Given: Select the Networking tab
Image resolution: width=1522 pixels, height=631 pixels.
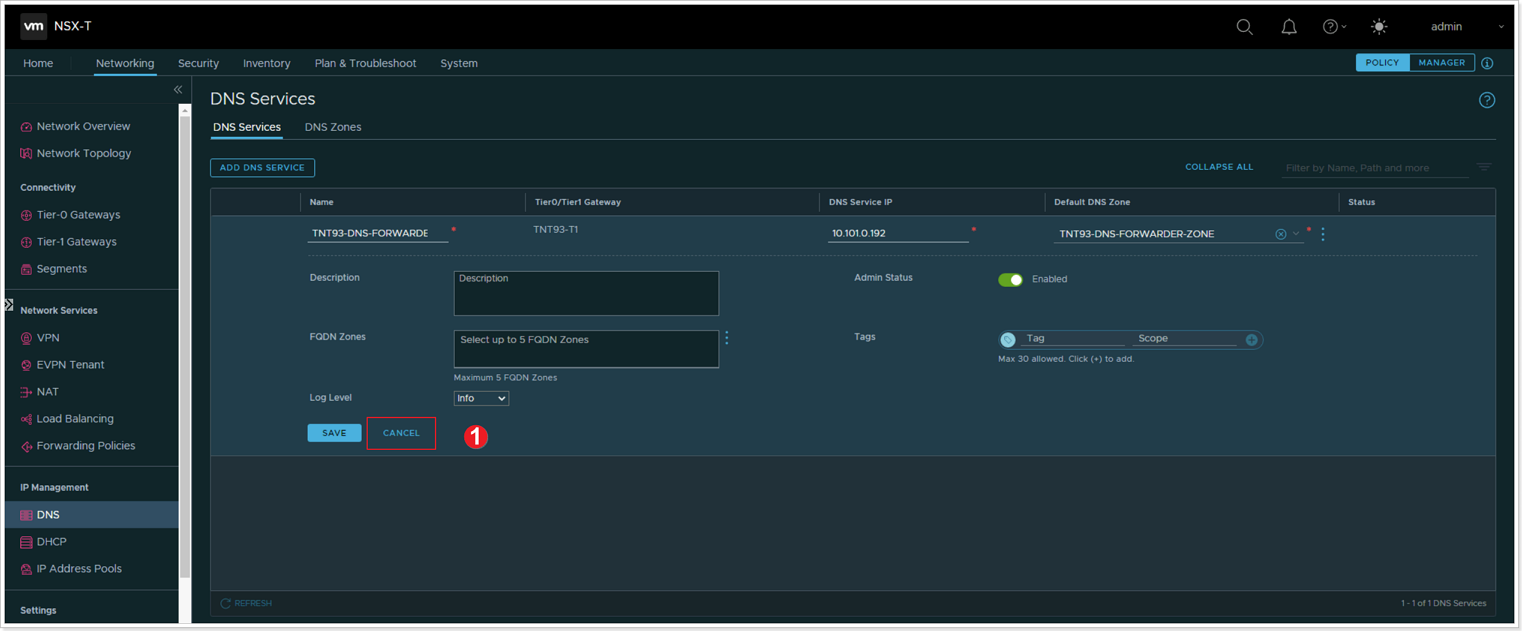Looking at the screenshot, I should (x=125, y=63).
